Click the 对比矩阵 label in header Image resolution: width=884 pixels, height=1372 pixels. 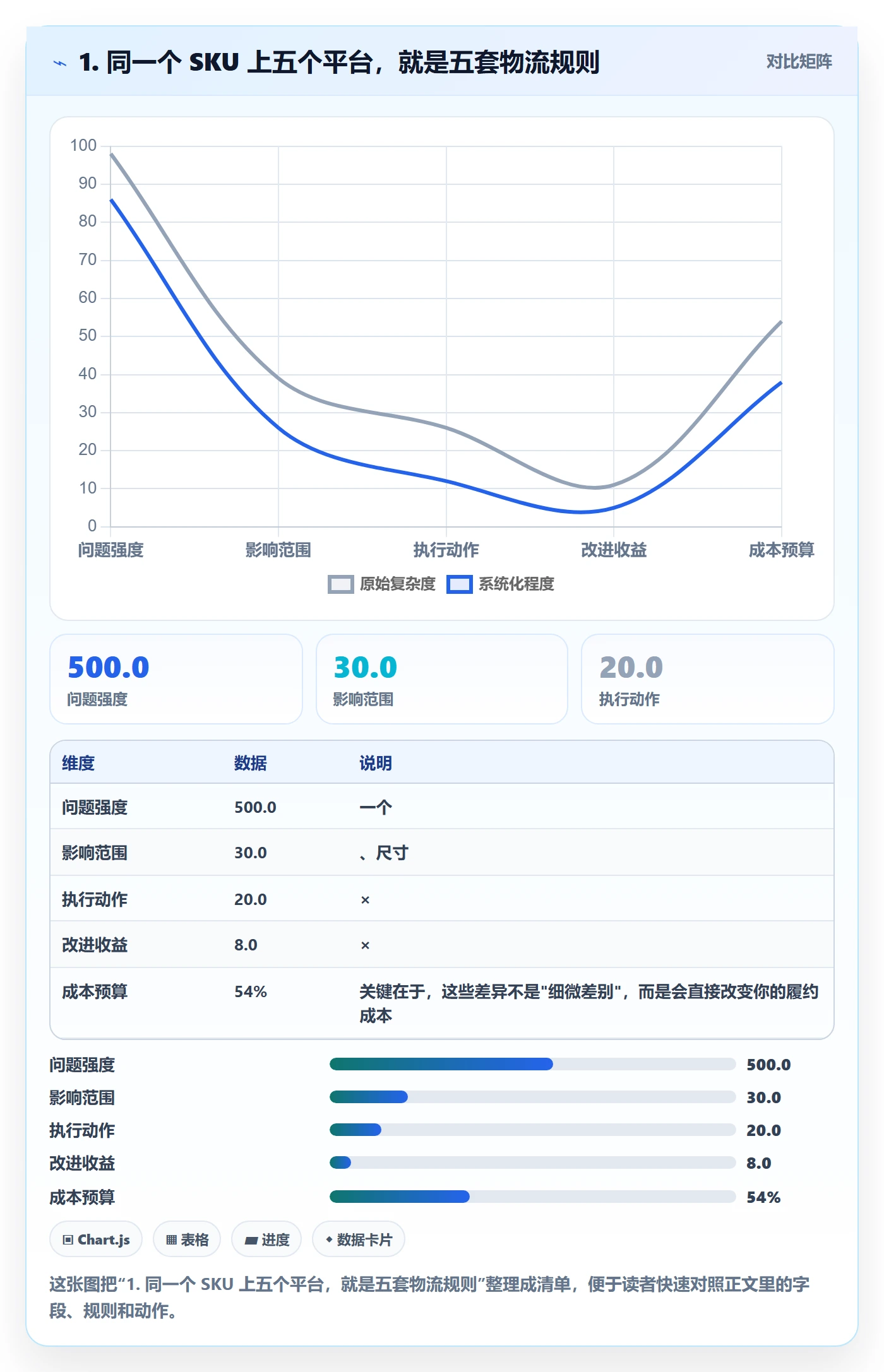[x=799, y=61]
